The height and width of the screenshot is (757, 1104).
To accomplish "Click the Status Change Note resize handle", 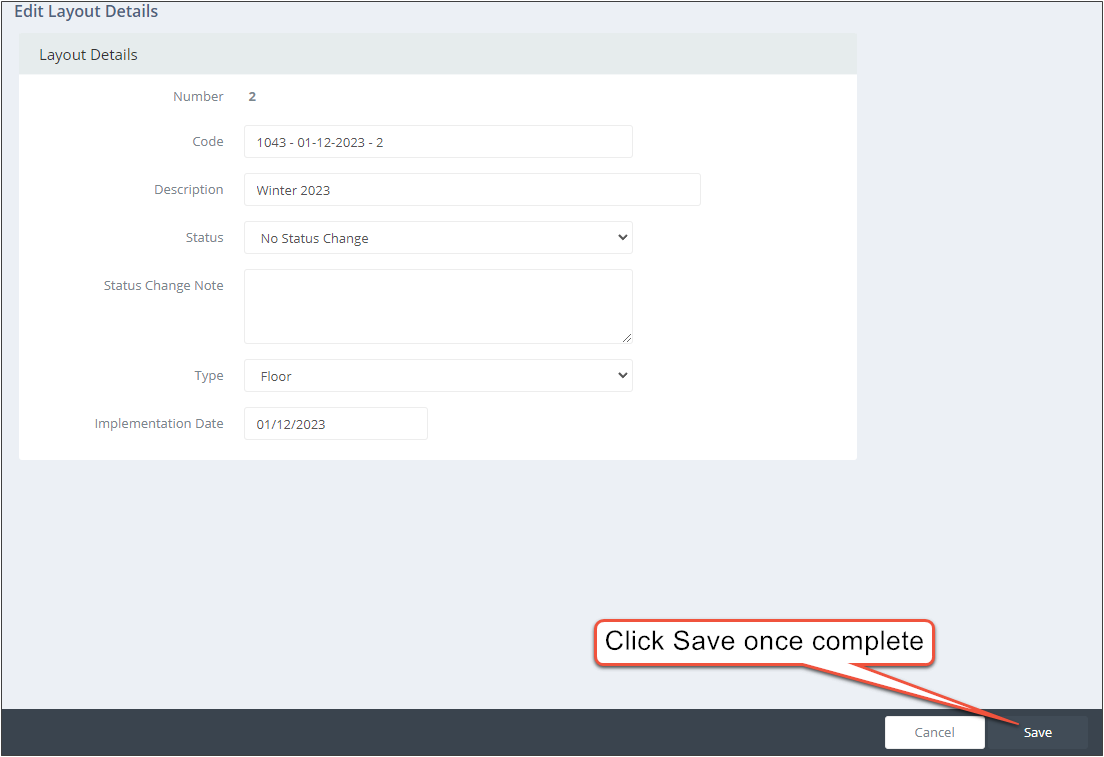I will [627, 338].
